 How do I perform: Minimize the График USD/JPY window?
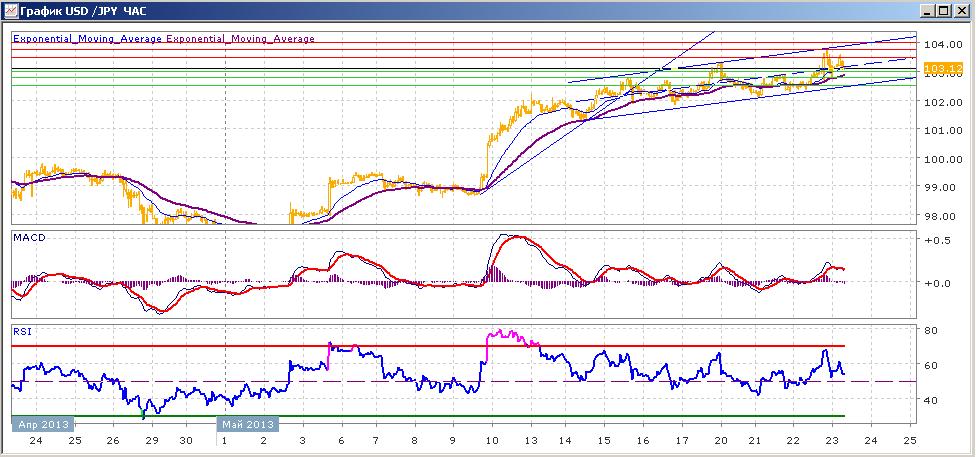(929, 11)
